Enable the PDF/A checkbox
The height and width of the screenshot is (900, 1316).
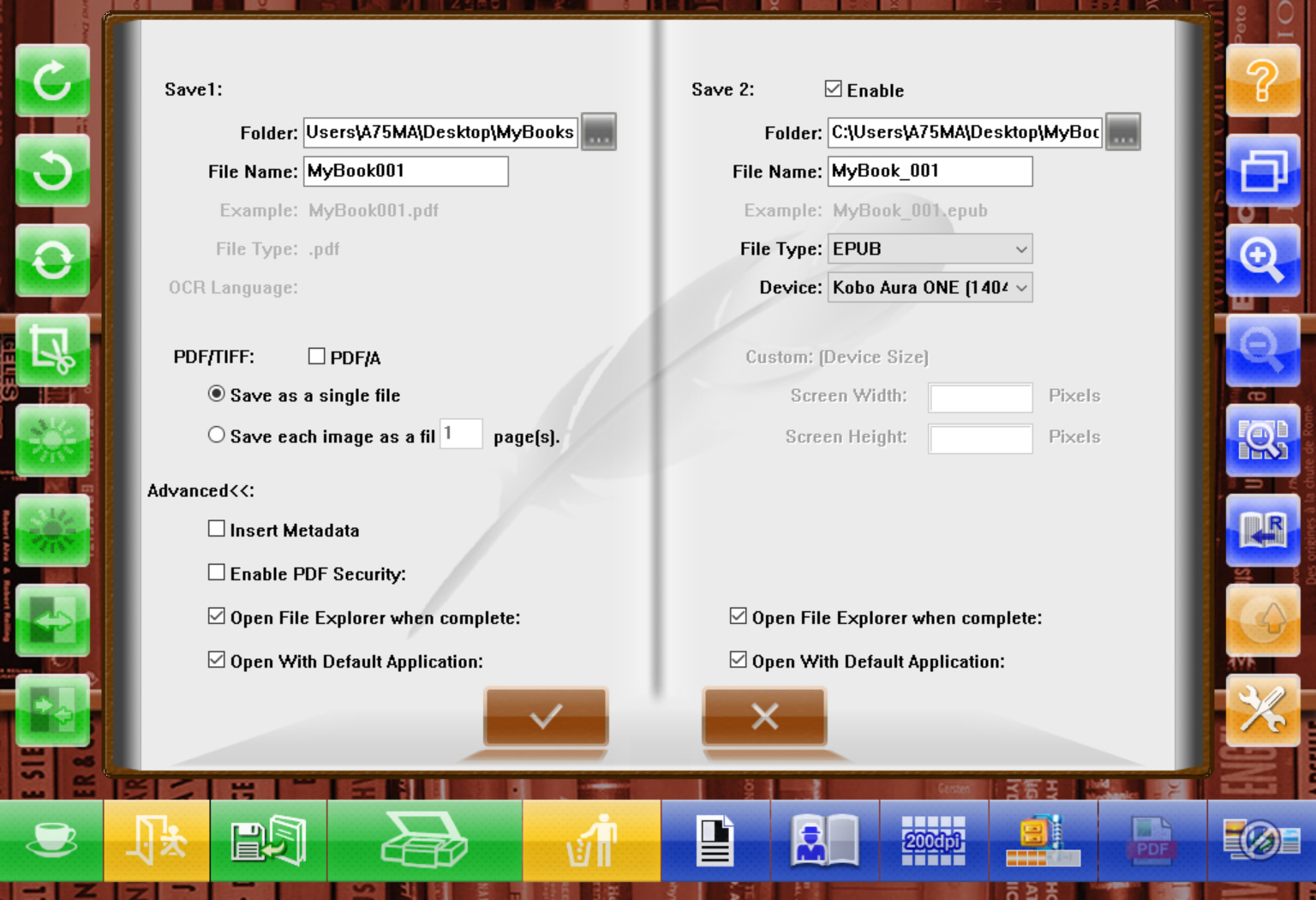pos(317,356)
